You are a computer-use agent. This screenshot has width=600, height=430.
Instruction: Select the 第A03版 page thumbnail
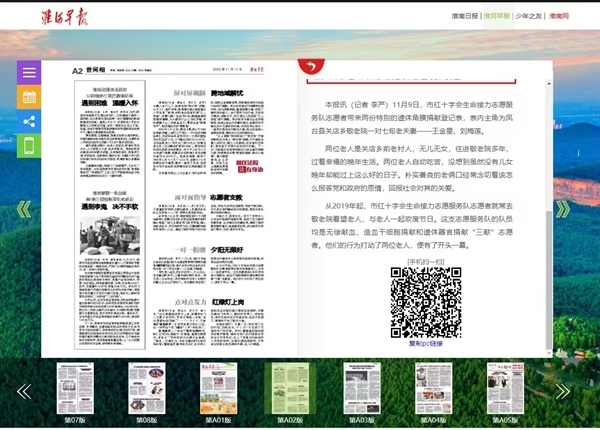360,389
